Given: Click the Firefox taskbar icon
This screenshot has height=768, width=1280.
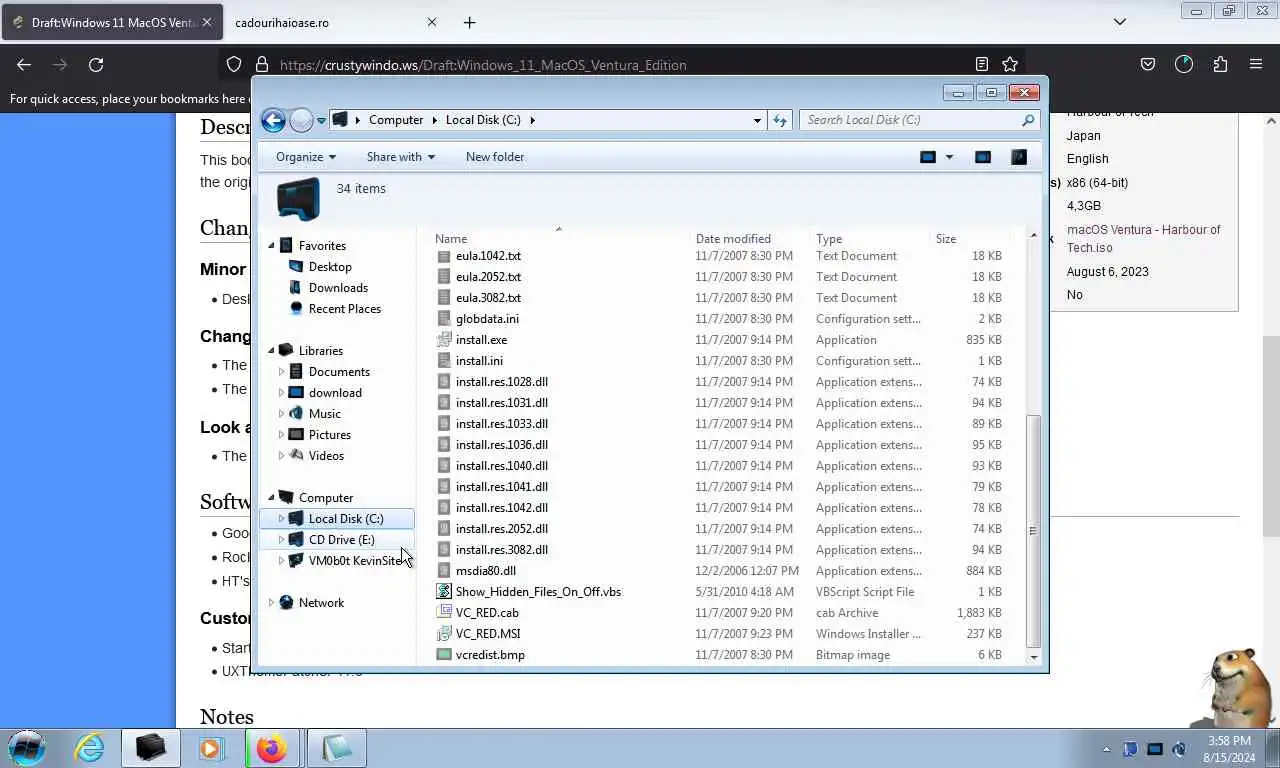Looking at the screenshot, I should click(272, 748).
